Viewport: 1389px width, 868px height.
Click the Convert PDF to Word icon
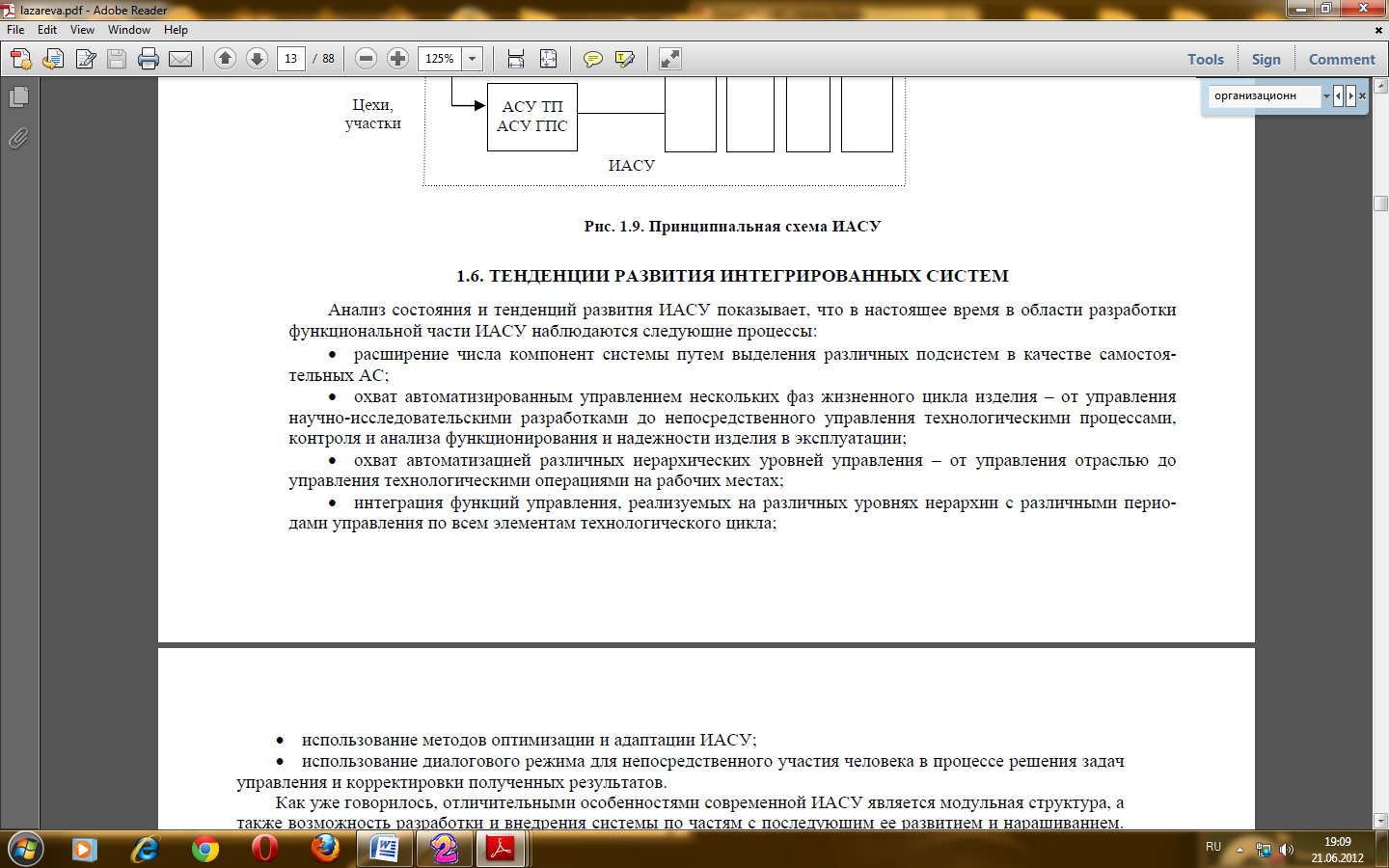point(53,59)
